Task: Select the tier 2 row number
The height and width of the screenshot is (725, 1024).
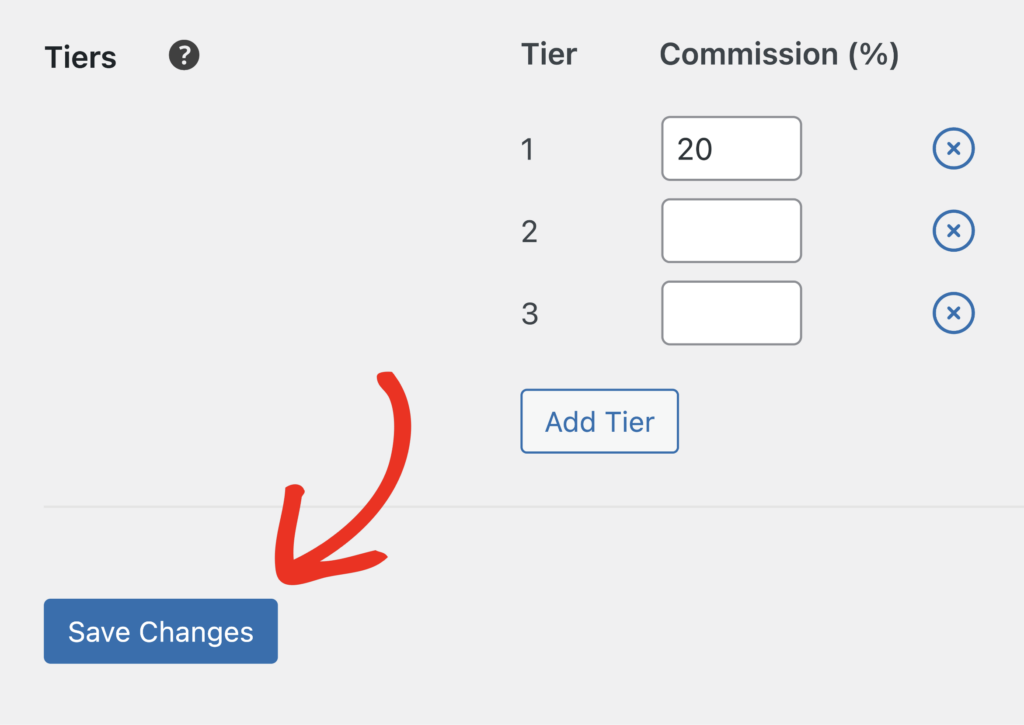Action: point(528,230)
